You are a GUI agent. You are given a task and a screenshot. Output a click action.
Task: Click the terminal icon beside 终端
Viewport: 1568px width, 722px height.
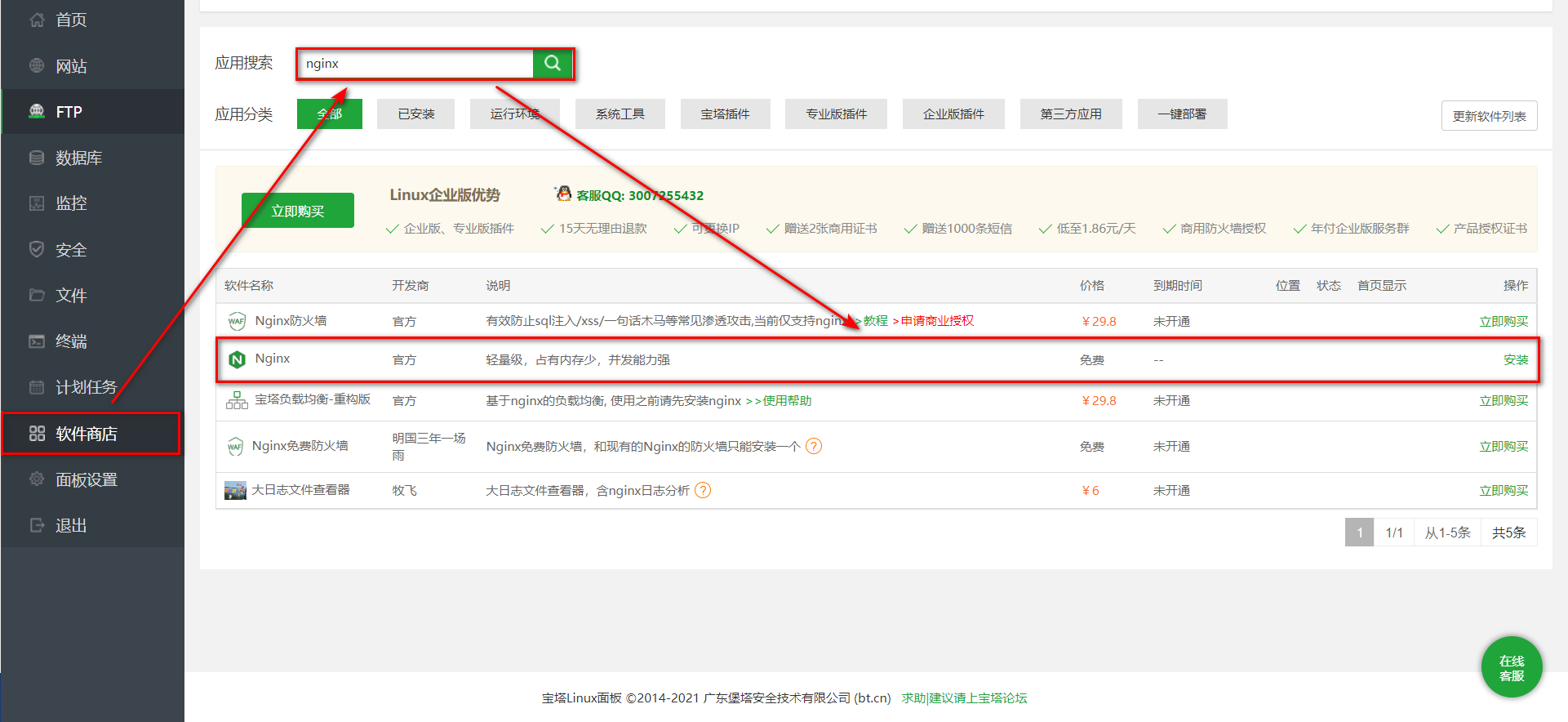pos(37,341)
